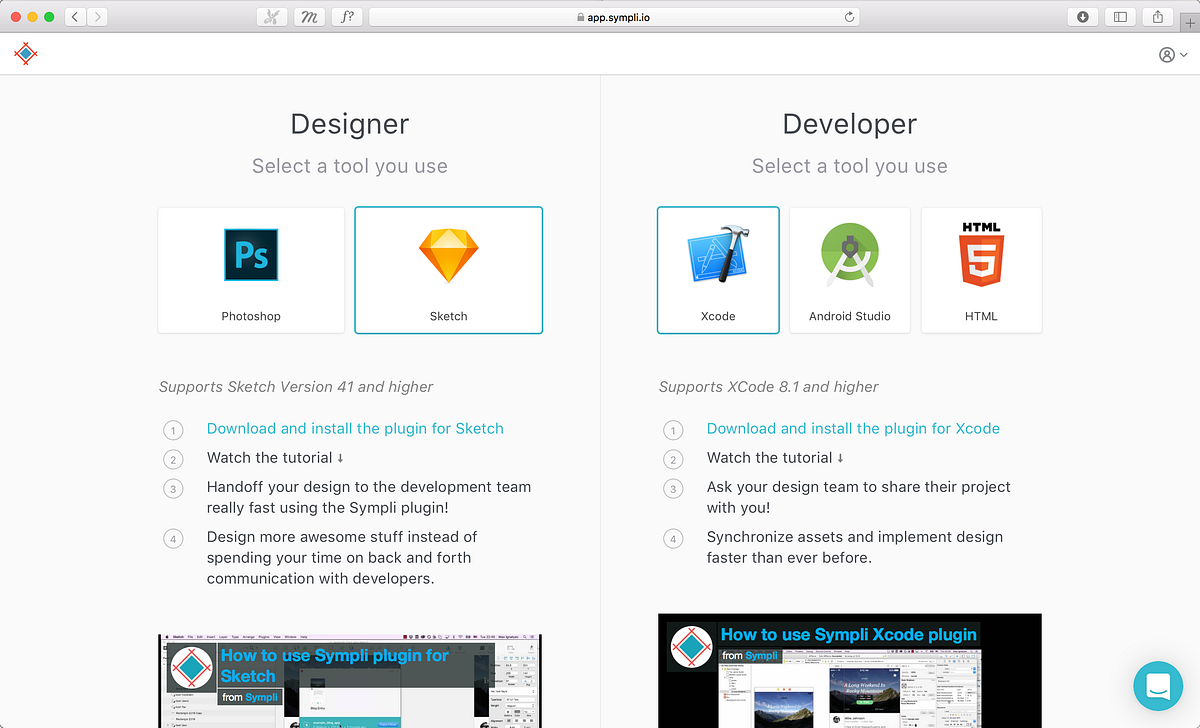Click the 'Supports Sketch Version 41 and higher' text

296,386
